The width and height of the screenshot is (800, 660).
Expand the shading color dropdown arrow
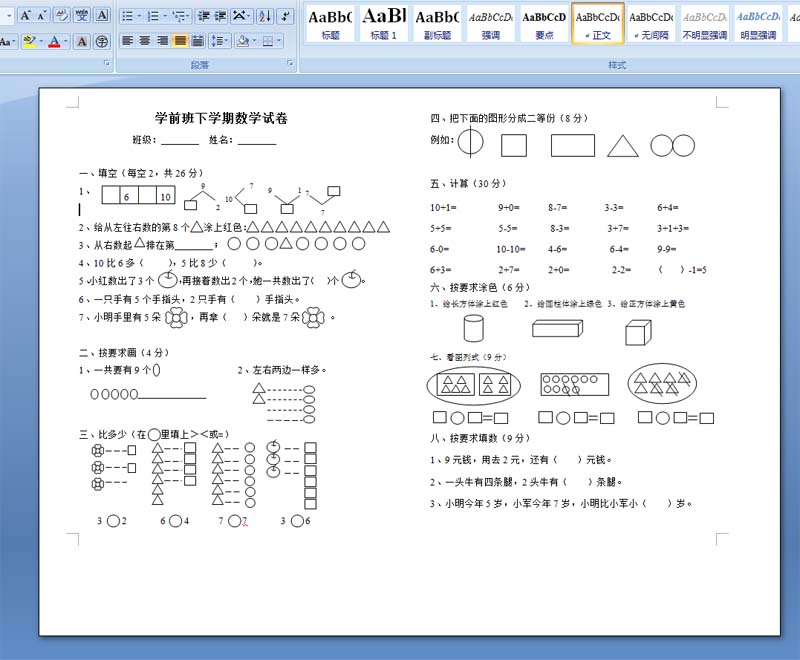254,41
